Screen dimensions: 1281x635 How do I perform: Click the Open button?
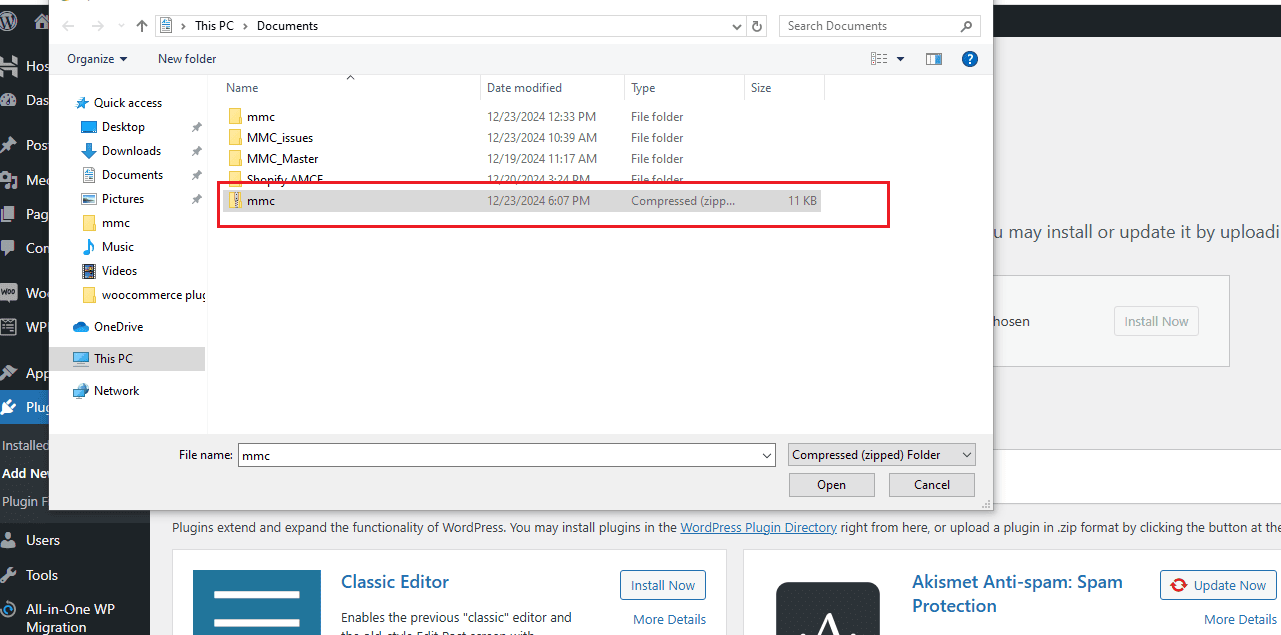click(x=831, y=485)
